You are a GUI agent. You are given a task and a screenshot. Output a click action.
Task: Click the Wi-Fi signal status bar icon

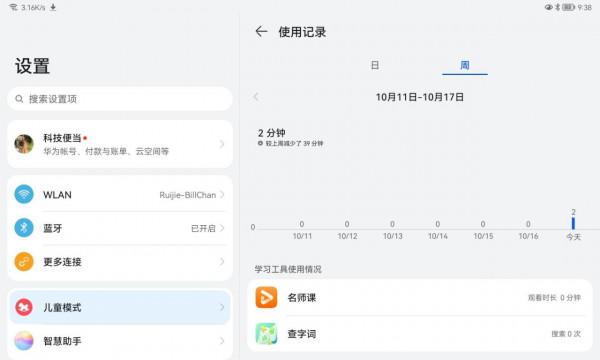(x=13, y=7)
